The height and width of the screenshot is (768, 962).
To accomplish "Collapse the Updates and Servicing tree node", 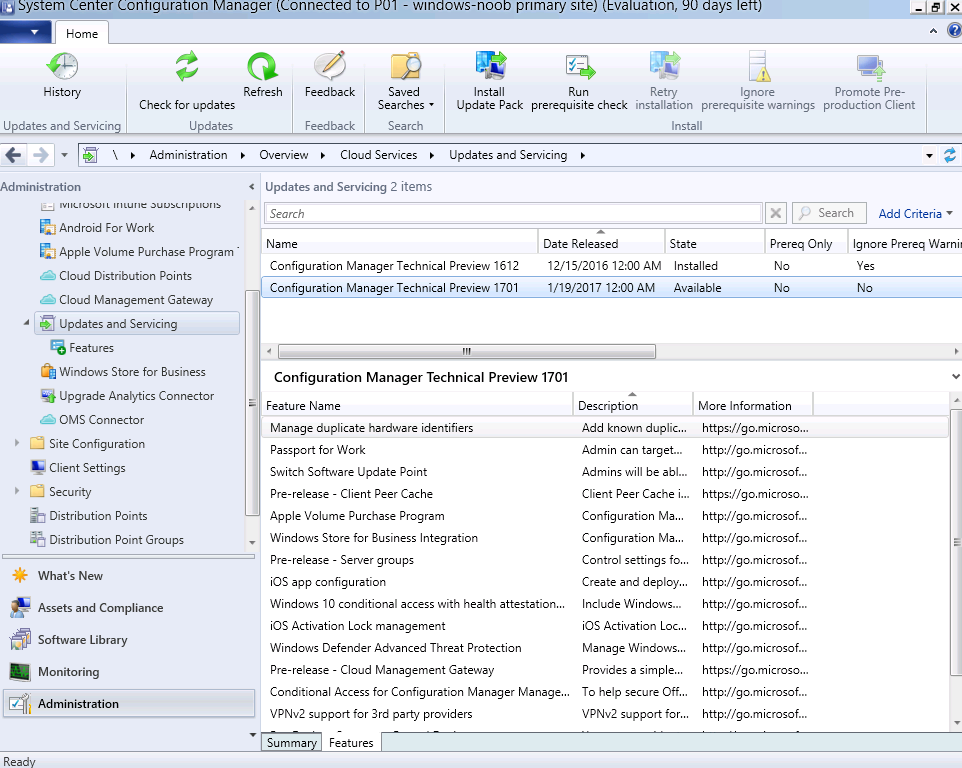I will pos(26,322).
